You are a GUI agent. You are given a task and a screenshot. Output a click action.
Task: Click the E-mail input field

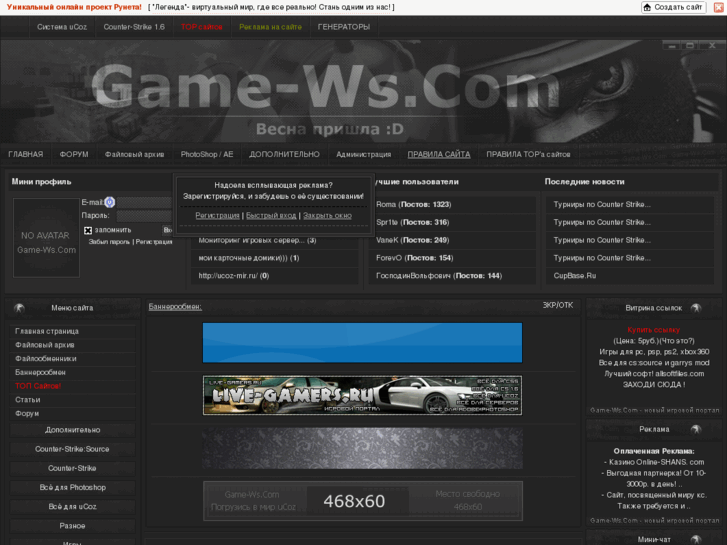point(144,202)
